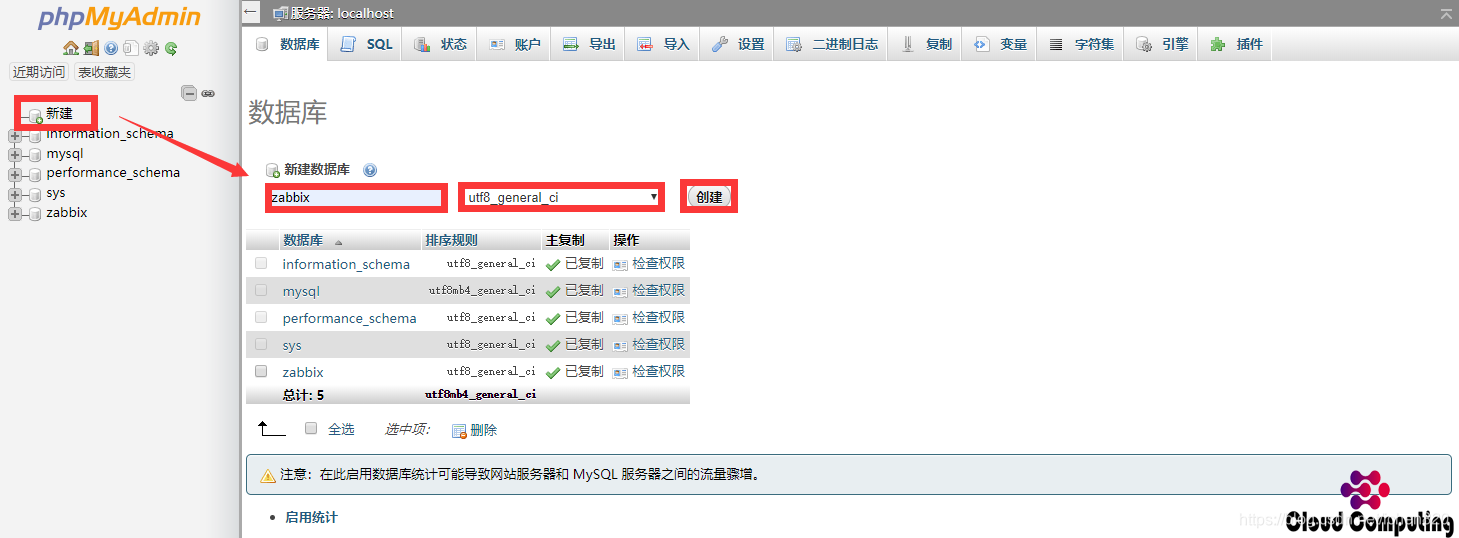This screenshot has width=1459, height=538.
Task: Click database icon of zabbix in tree
Action: [x=35, y=213]
